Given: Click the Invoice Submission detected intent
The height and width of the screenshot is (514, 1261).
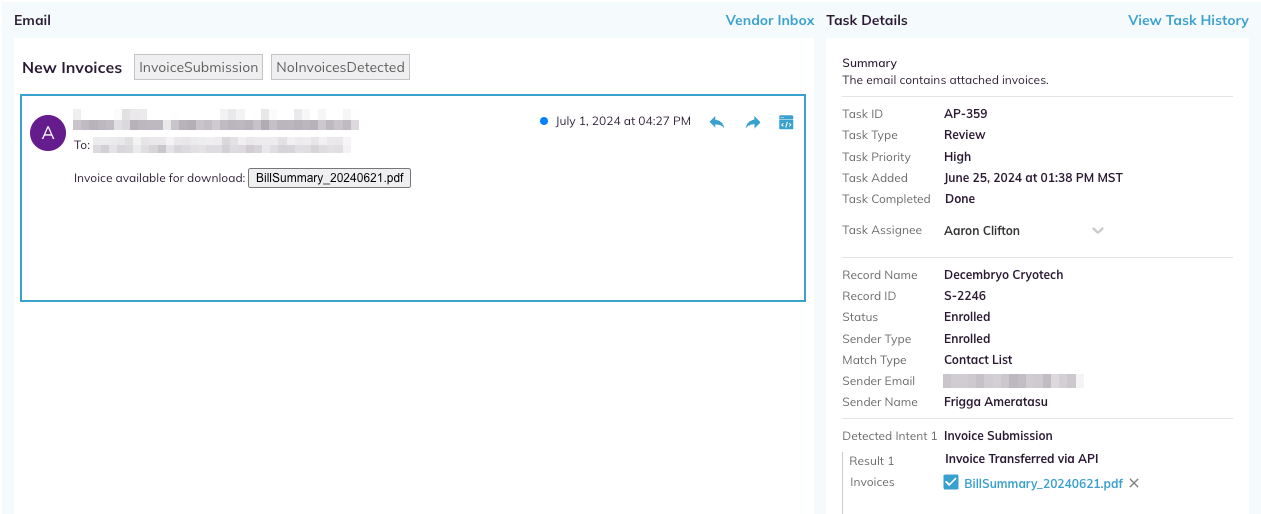Looking at the screenshot, I should point(998,436).
